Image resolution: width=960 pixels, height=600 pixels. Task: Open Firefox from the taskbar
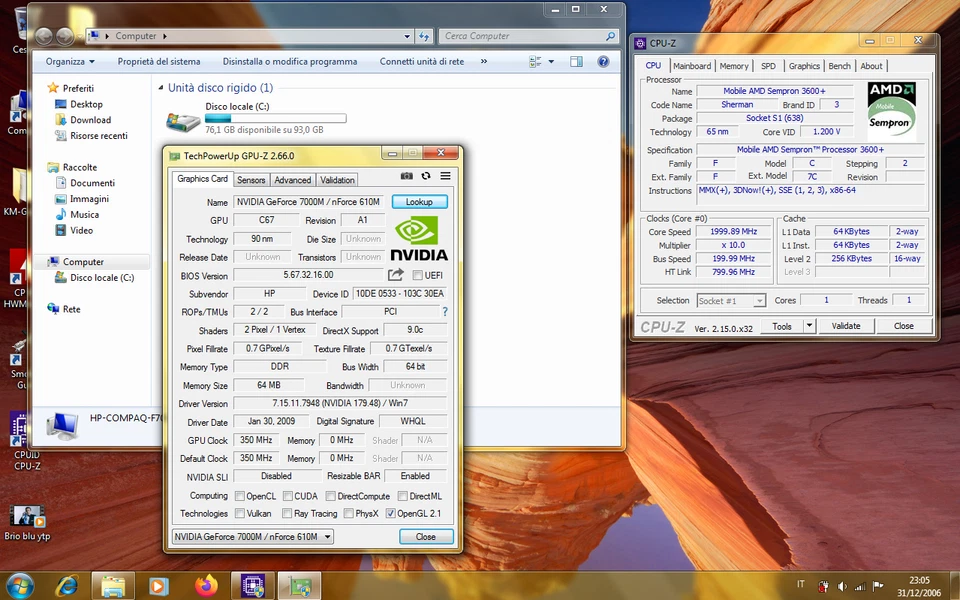click(x=206, y=585)
